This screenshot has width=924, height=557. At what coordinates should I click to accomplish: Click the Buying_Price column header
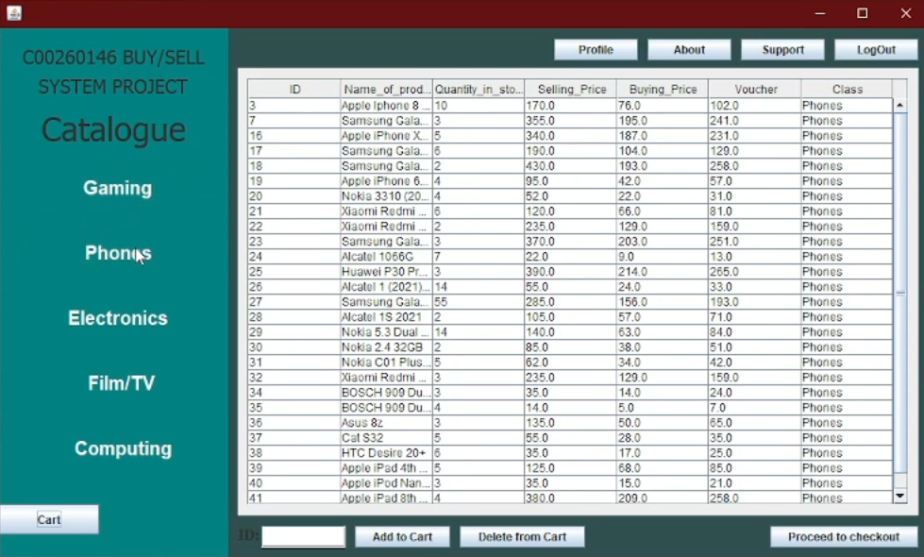(662, 89)
